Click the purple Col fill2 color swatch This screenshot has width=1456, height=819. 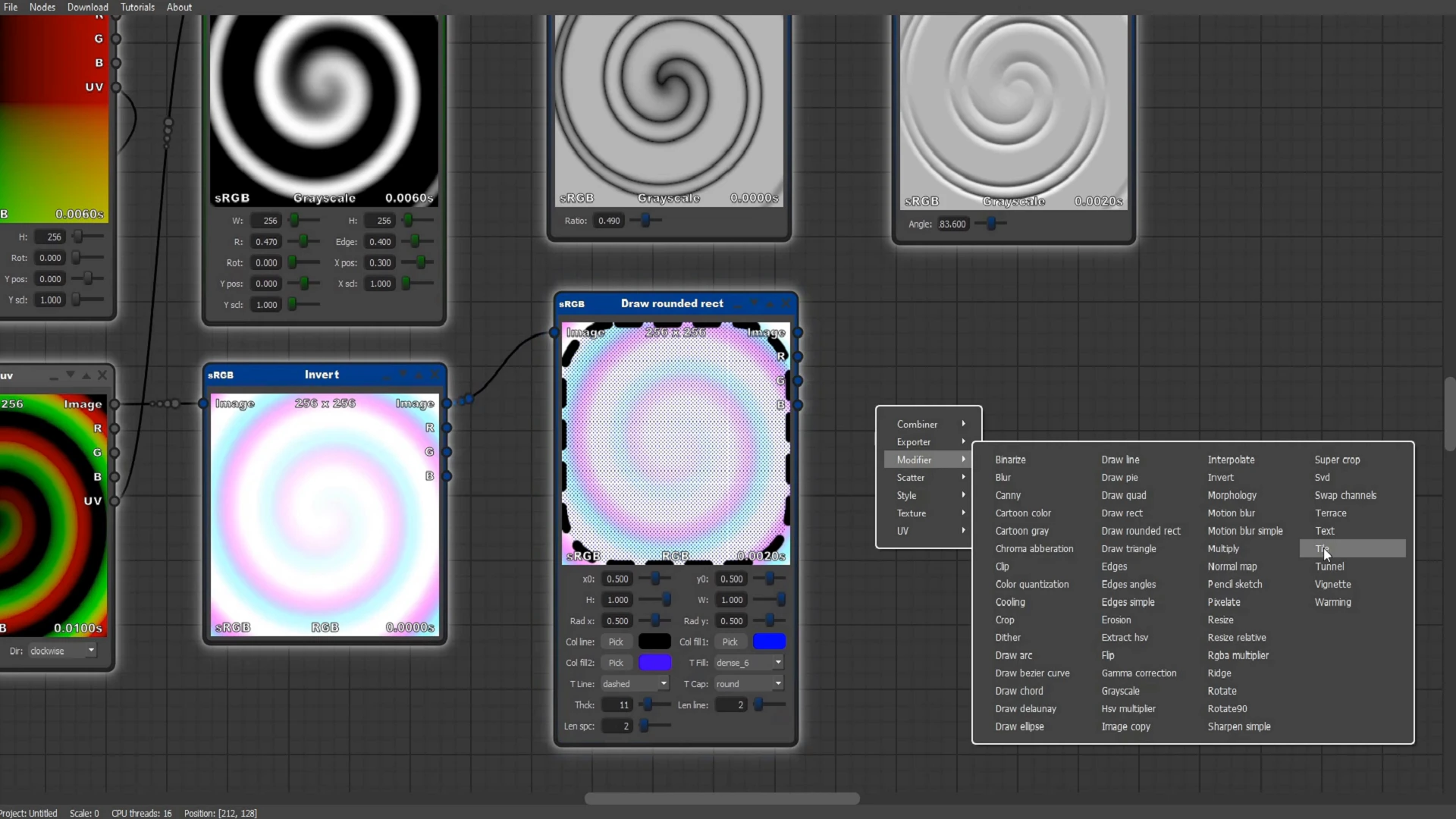[x=654, y=663]
